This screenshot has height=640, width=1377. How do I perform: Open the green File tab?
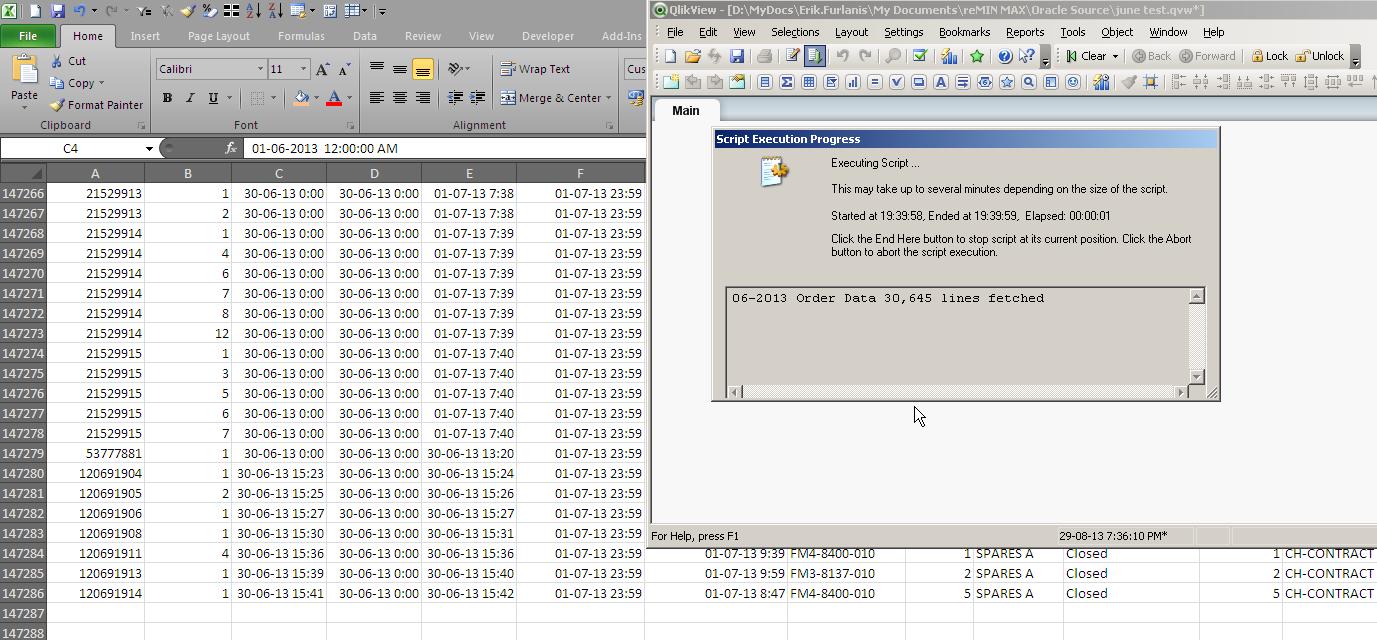pos(28,36)
